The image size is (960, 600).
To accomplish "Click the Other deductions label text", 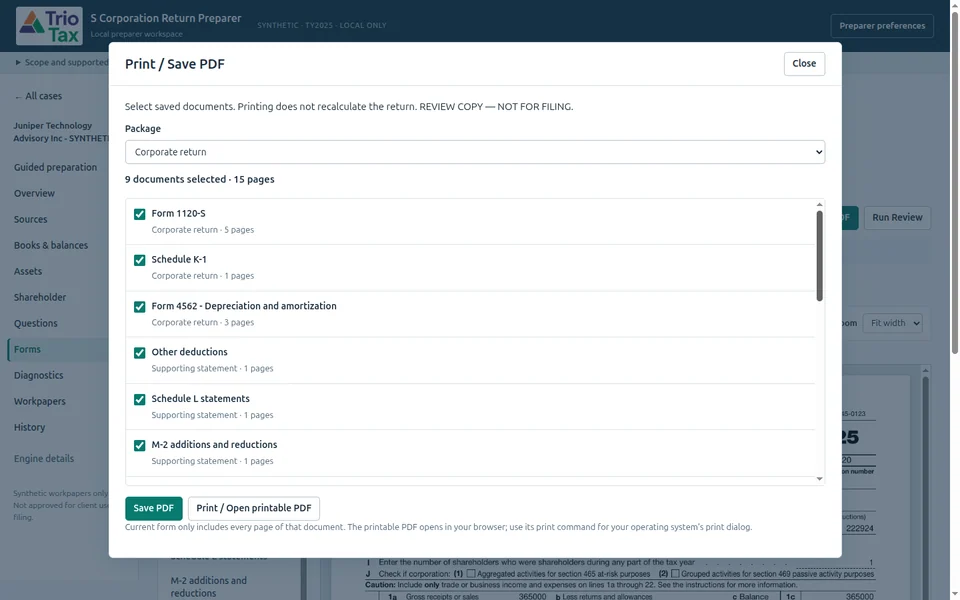I will pyautogui.click(x=189, y=352).
